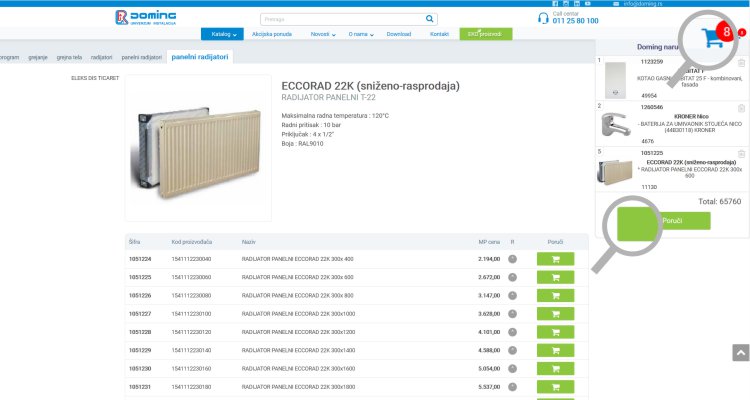
Task: Go to grejna tela breadcrumb
Action: pos(69,57)
